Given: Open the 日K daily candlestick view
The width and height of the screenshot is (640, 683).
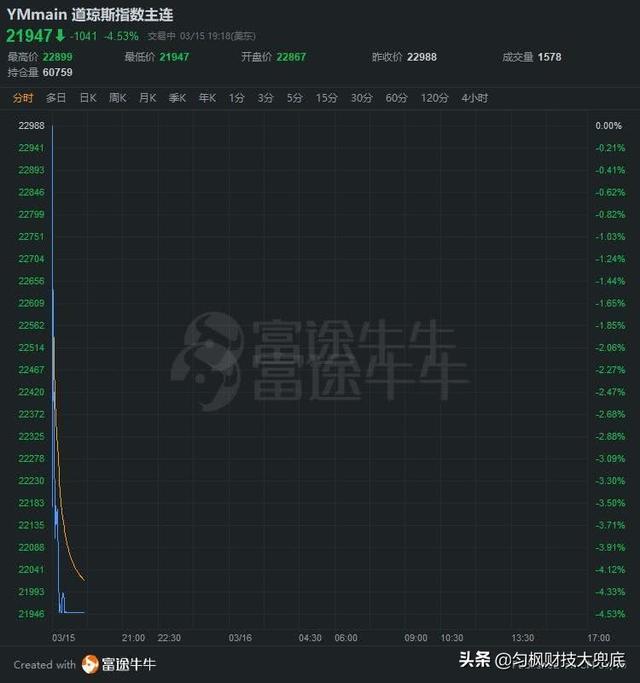Looking at the screenshot, I should coord(88,98).
